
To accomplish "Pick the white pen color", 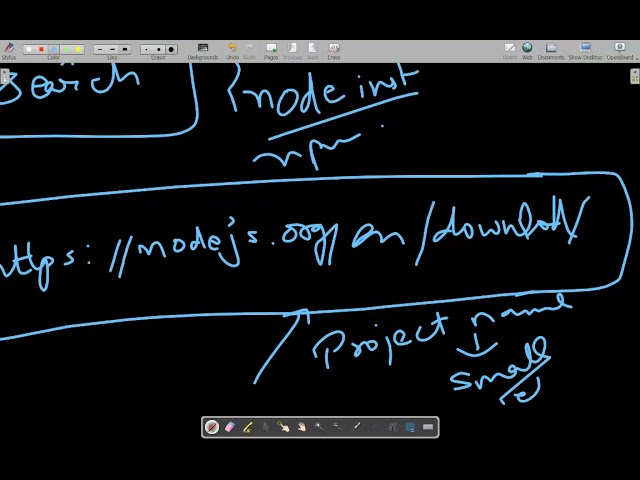I will 29,49.
